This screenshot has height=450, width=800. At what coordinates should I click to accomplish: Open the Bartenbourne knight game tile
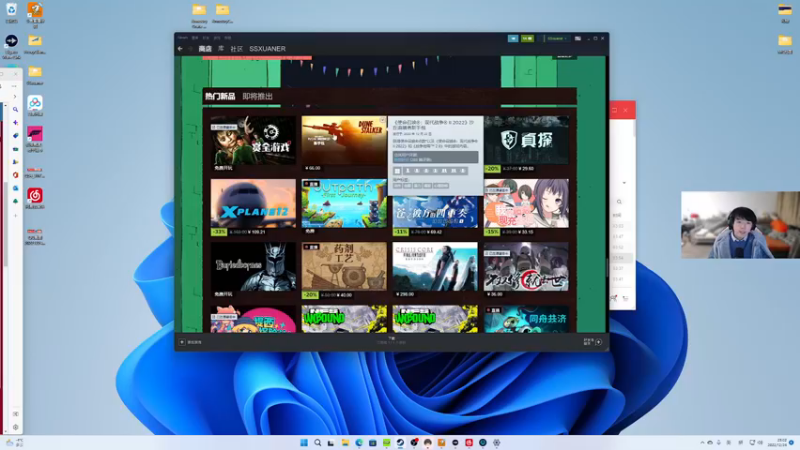click(253, 266)
